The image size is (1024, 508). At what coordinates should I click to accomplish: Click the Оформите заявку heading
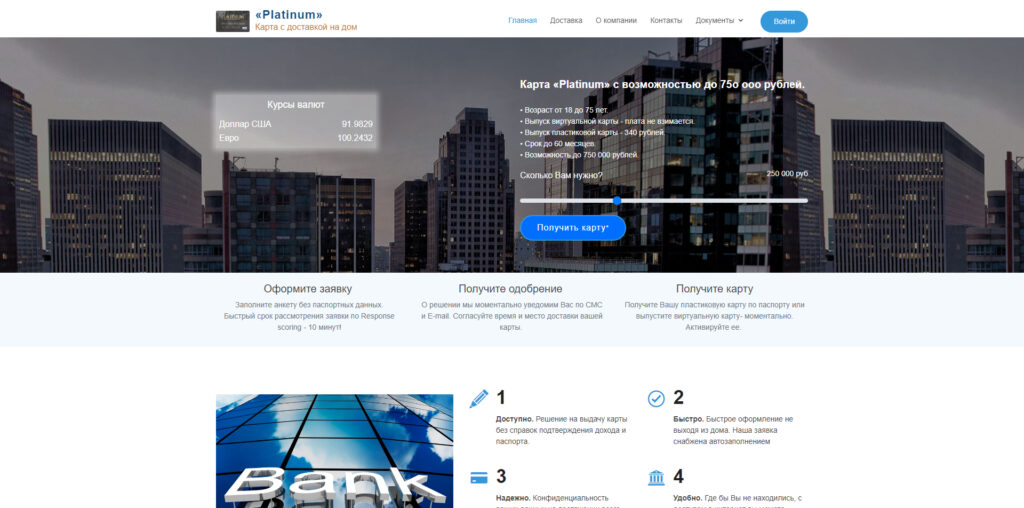[308, 289]
